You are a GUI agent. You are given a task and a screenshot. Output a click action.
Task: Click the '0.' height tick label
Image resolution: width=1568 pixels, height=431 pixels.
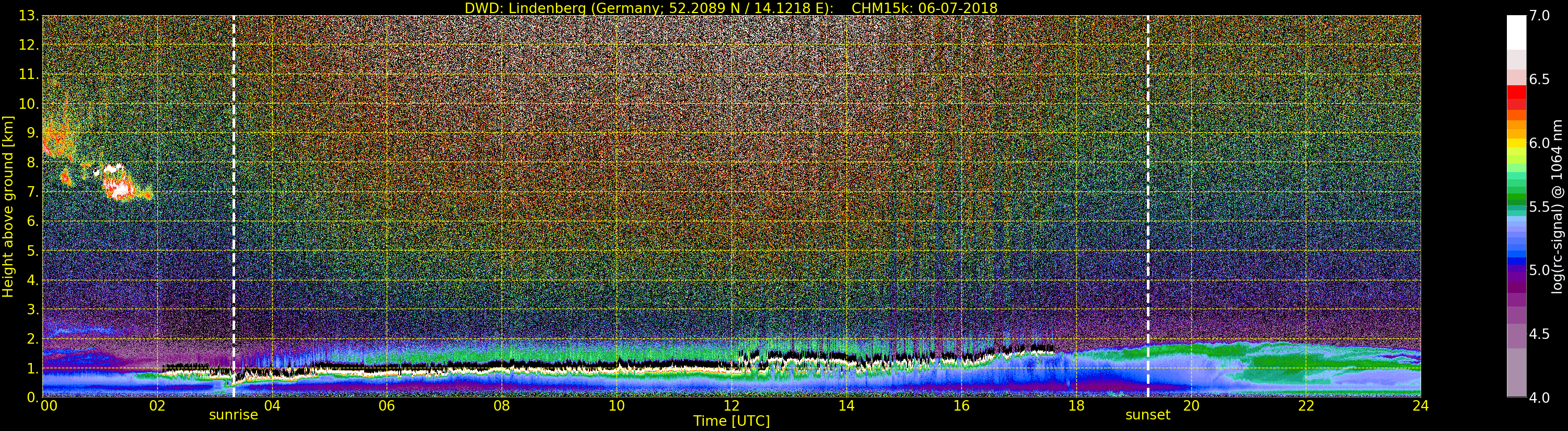[x=32, y=397]
